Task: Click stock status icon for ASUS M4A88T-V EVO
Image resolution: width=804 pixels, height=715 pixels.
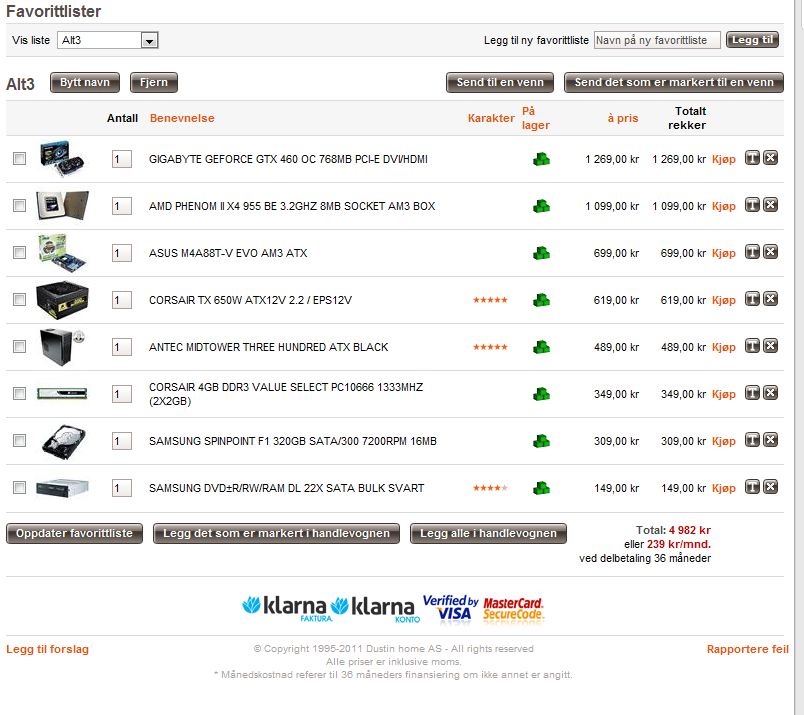Action: pyautogui.click(x=541, y=253)
